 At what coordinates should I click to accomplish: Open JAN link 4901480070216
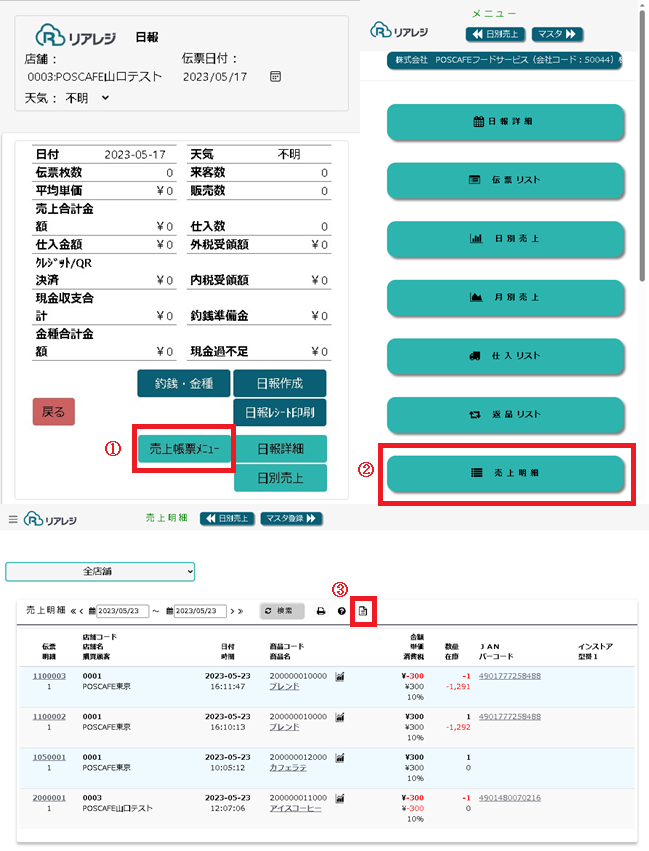tap(510, 798)
